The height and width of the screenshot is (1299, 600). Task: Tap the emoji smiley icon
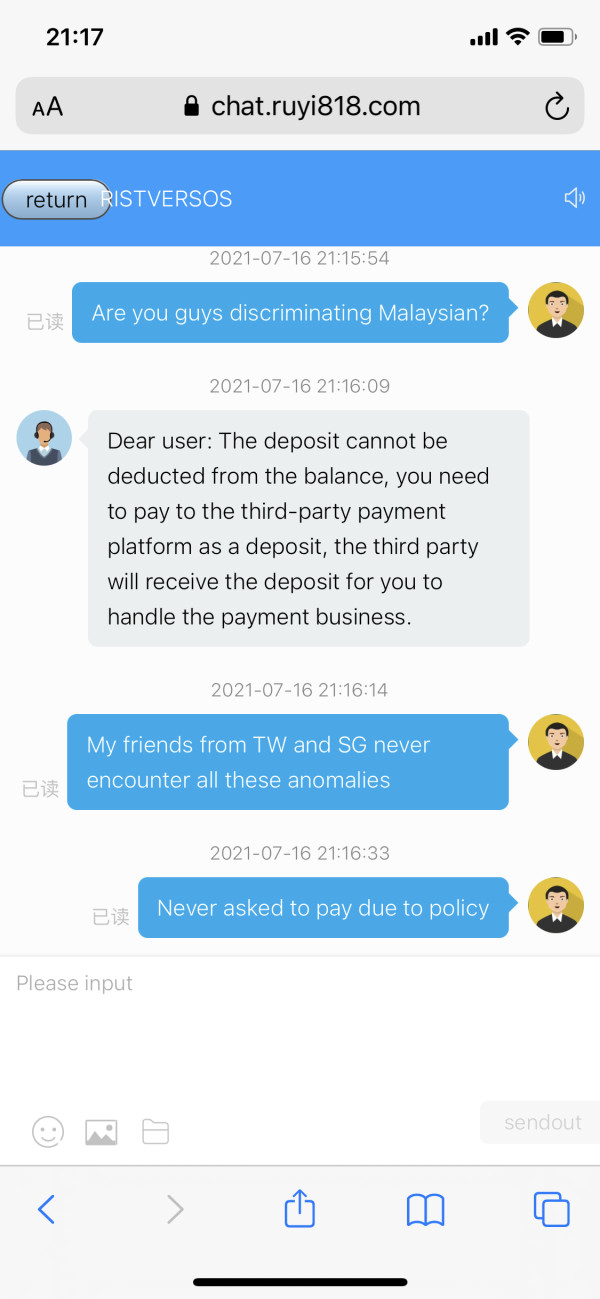(48, 1131)
